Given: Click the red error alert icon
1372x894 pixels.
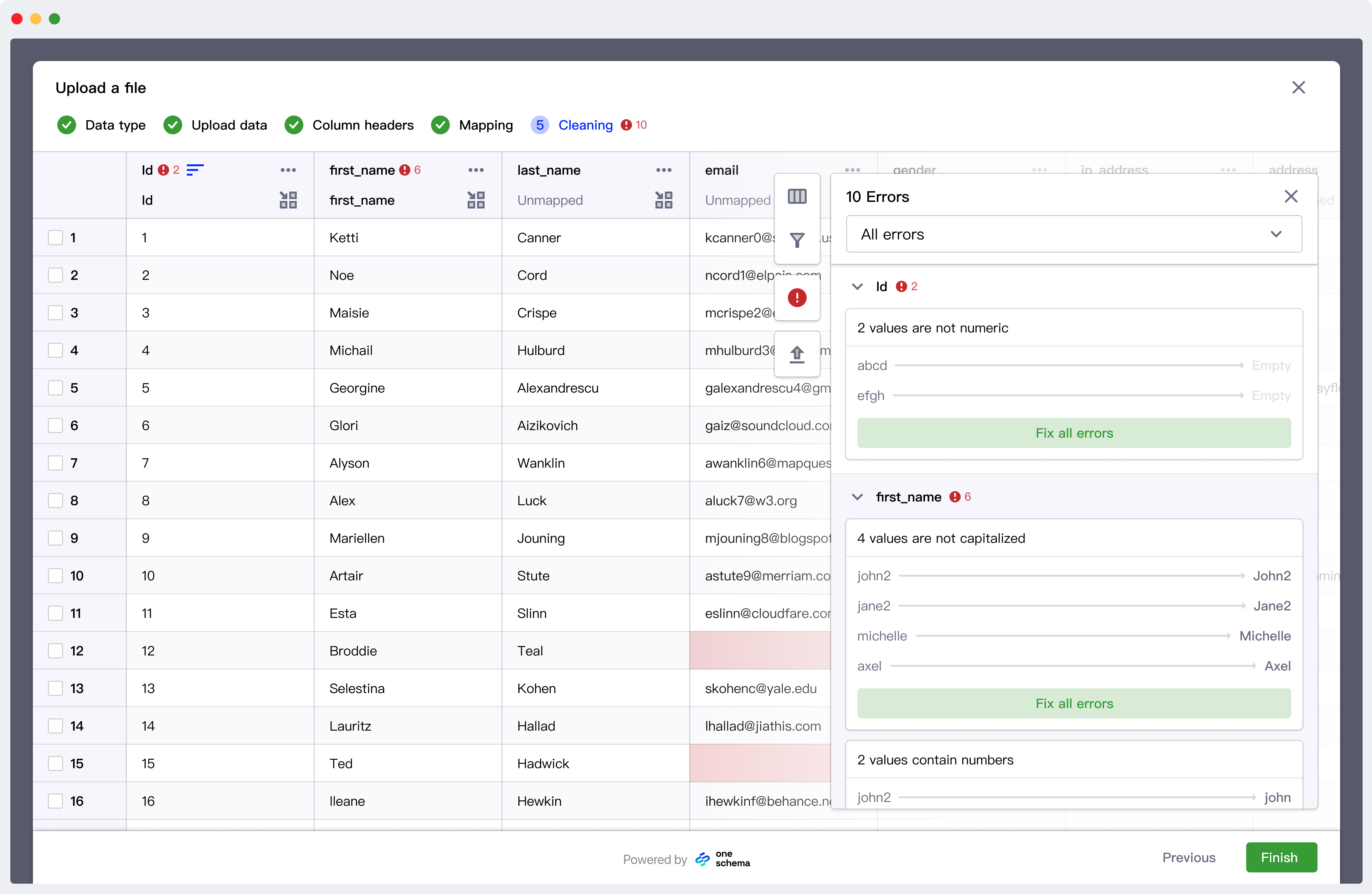Looking at the screenshot, I should coord(797,298).
